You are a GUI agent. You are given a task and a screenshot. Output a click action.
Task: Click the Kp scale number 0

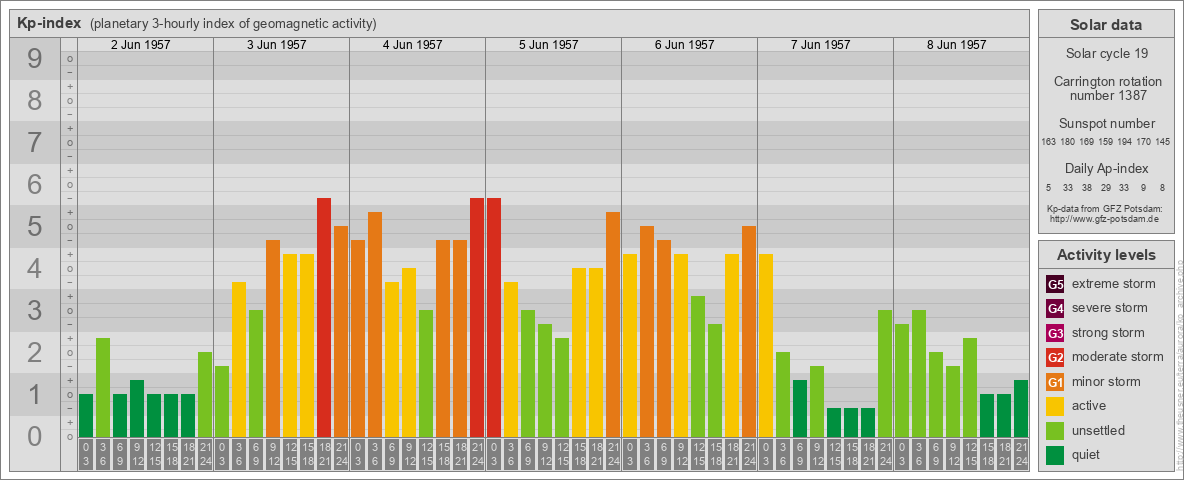click(x=35, y=436)
